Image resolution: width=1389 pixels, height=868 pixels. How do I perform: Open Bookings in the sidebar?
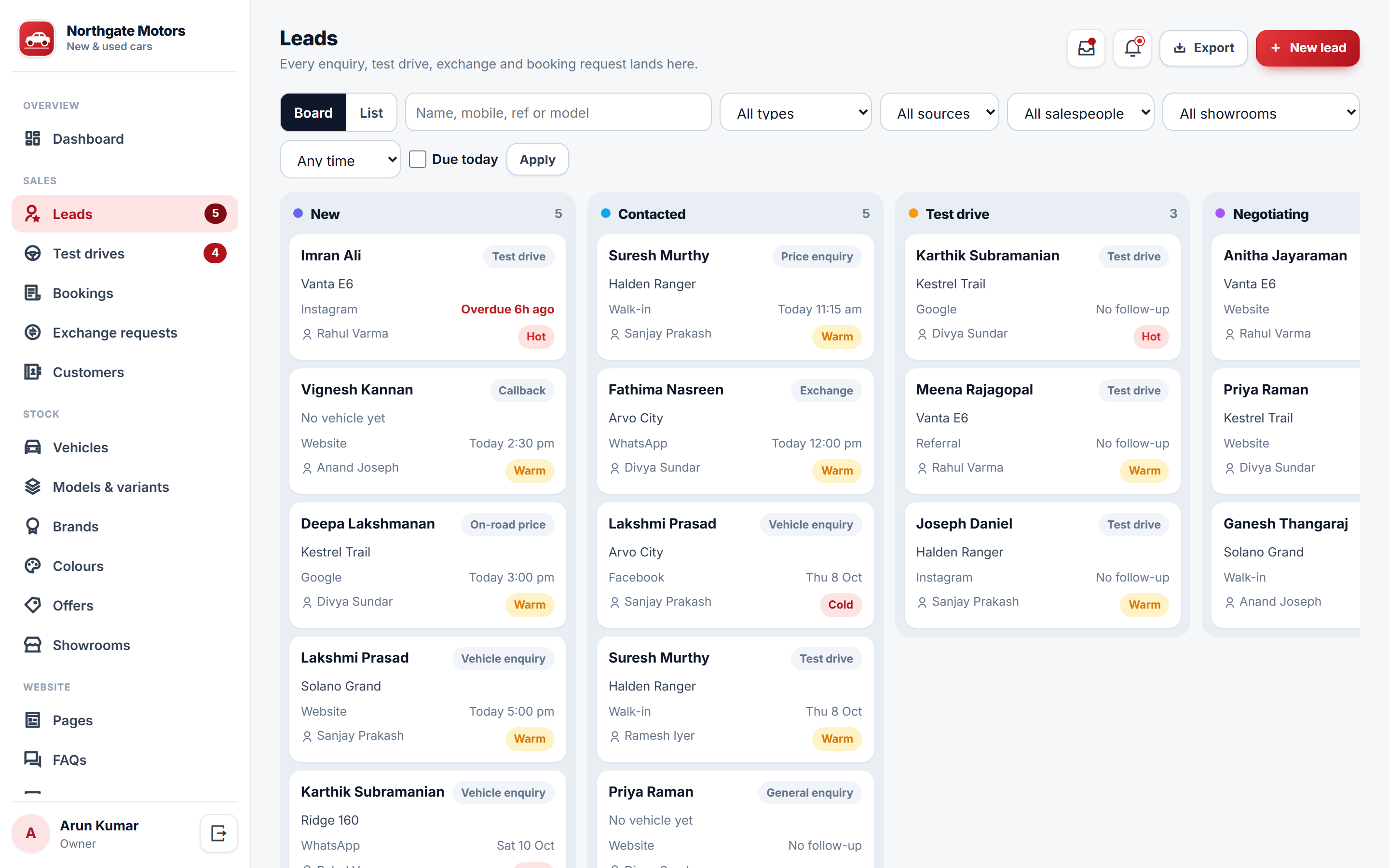(124, 293)
